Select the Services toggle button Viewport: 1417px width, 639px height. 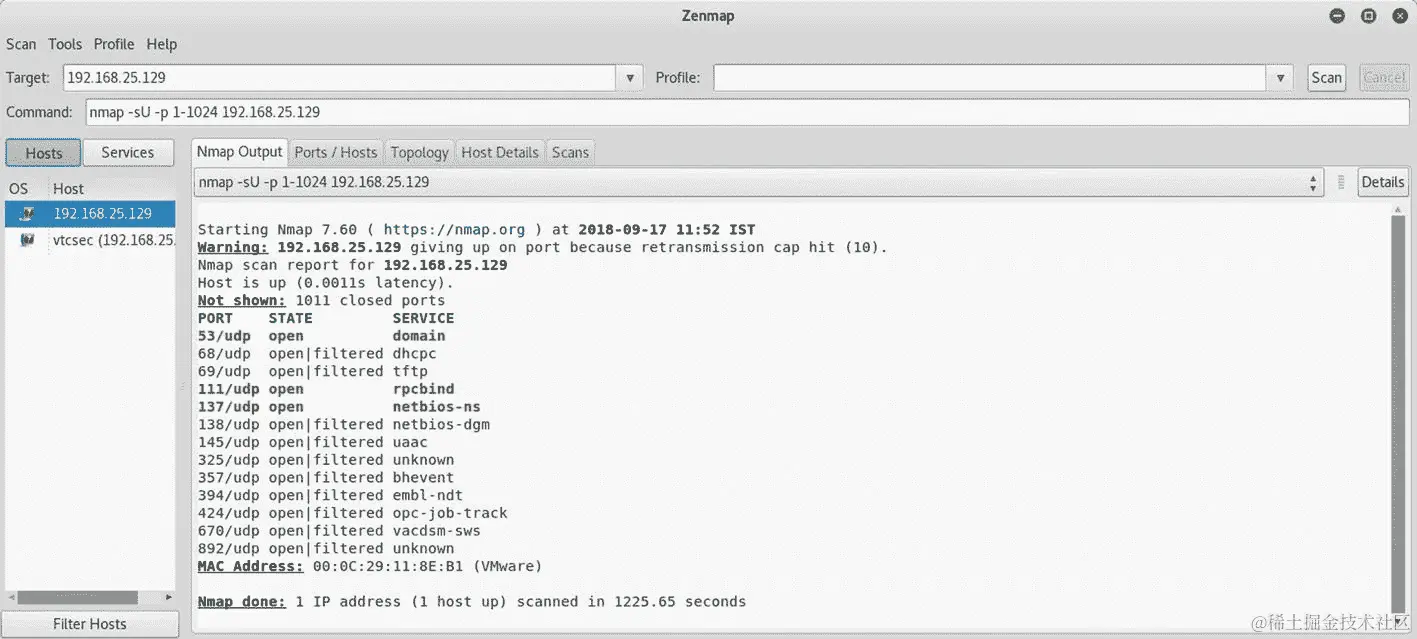128,153
